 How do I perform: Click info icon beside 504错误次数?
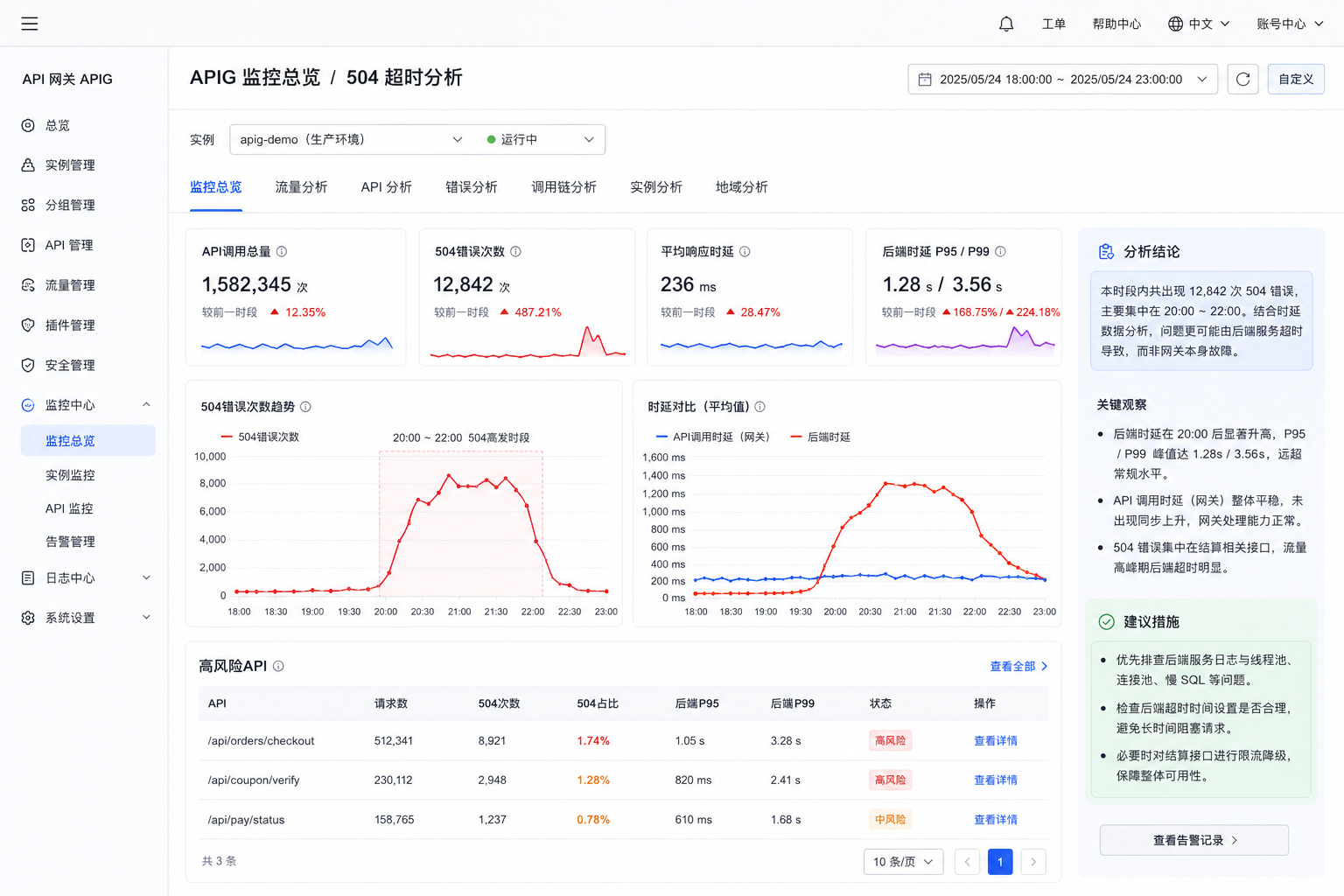(516, 251)
